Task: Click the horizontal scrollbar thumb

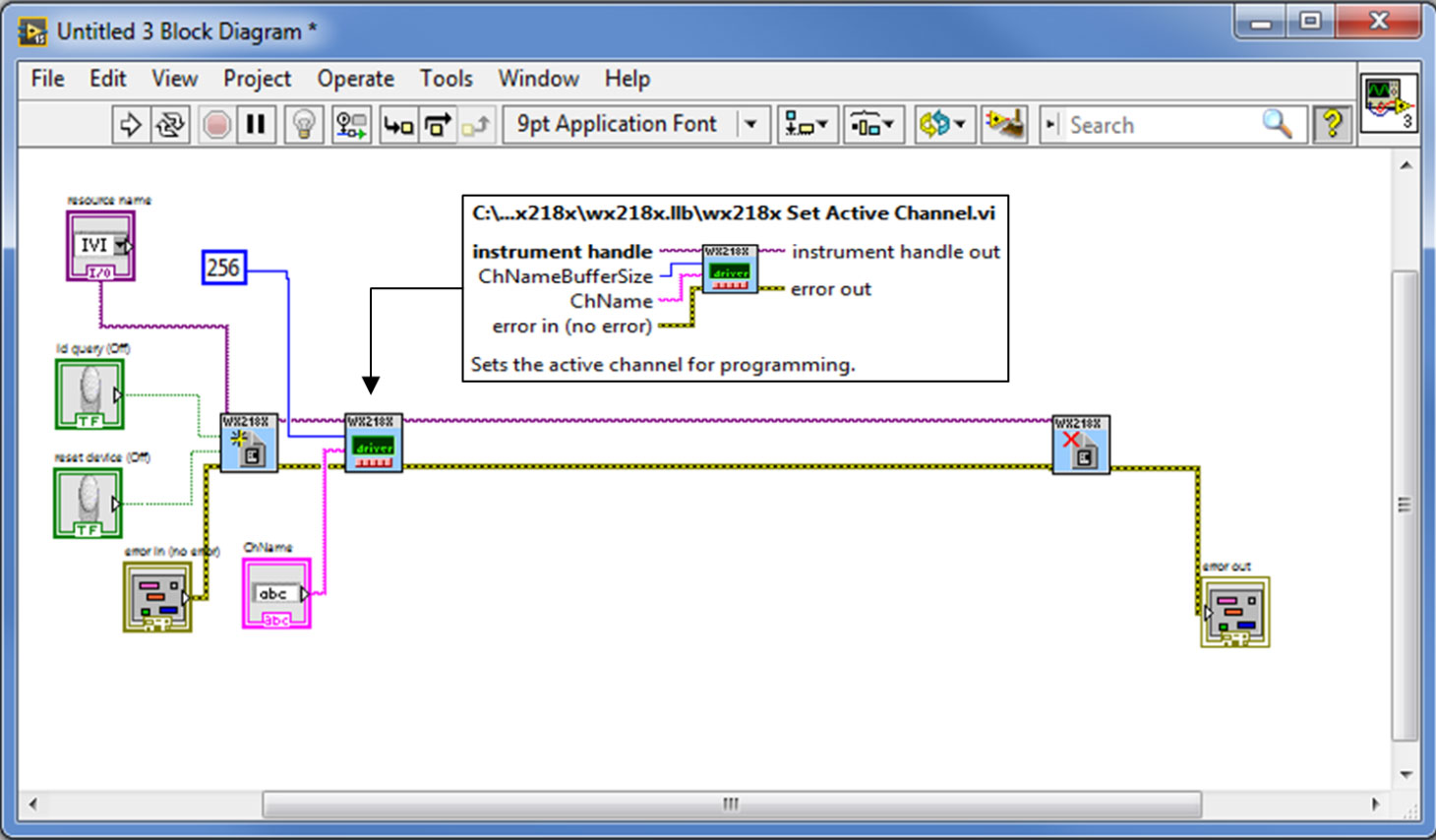Action: click(x=731, y=805)
